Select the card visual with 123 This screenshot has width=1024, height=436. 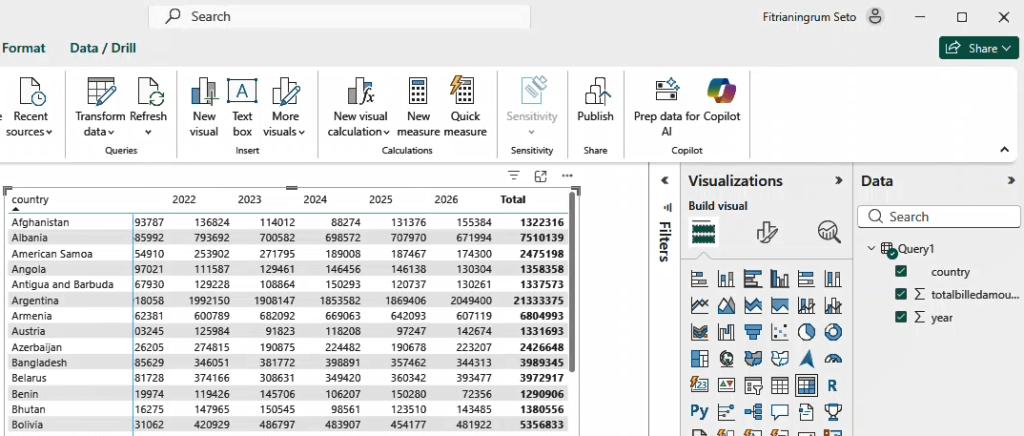click(699, 385)
